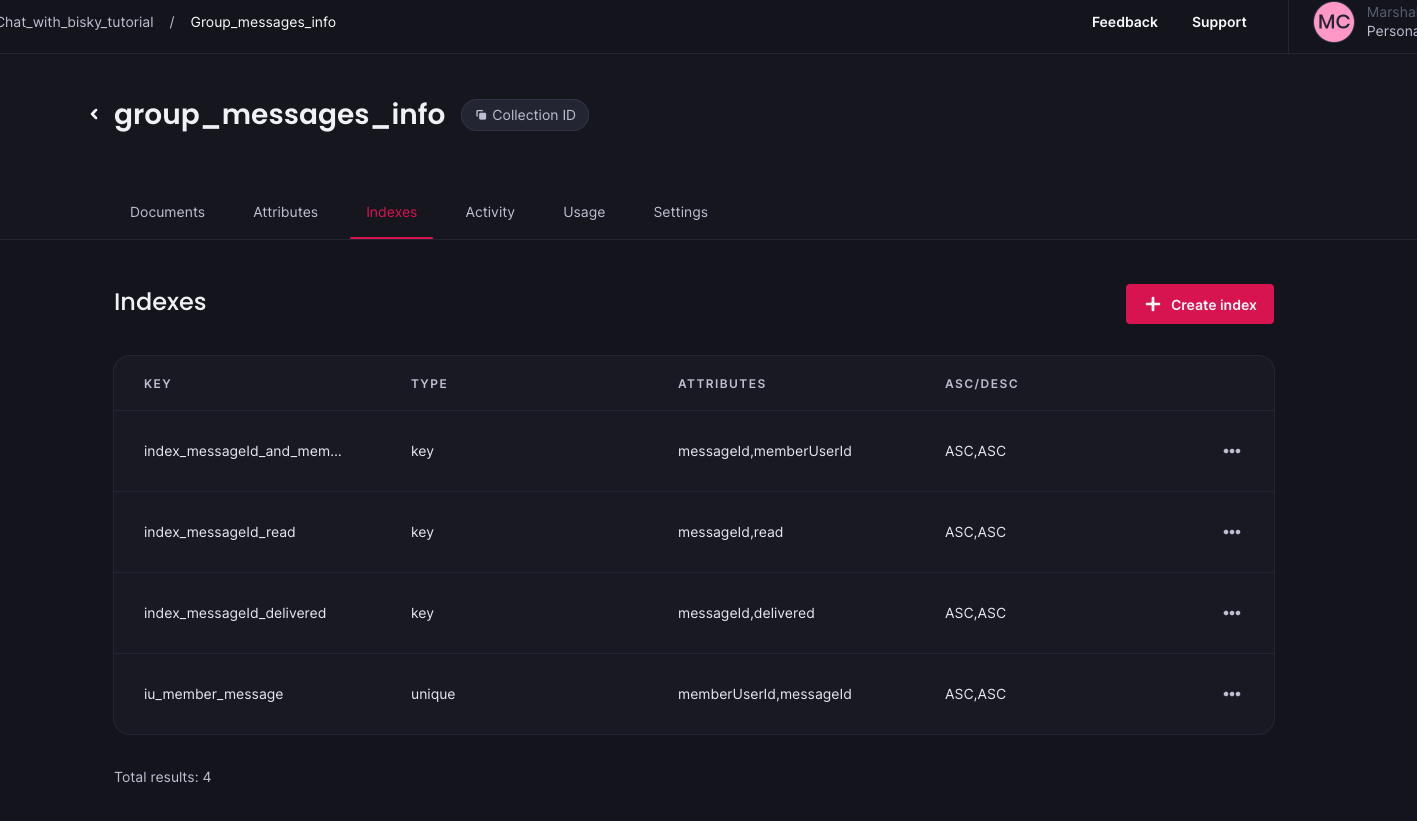Click messageId,memberUserId attributes cell
Viewport: 1417px width, 821px height.
coord(765,451)
